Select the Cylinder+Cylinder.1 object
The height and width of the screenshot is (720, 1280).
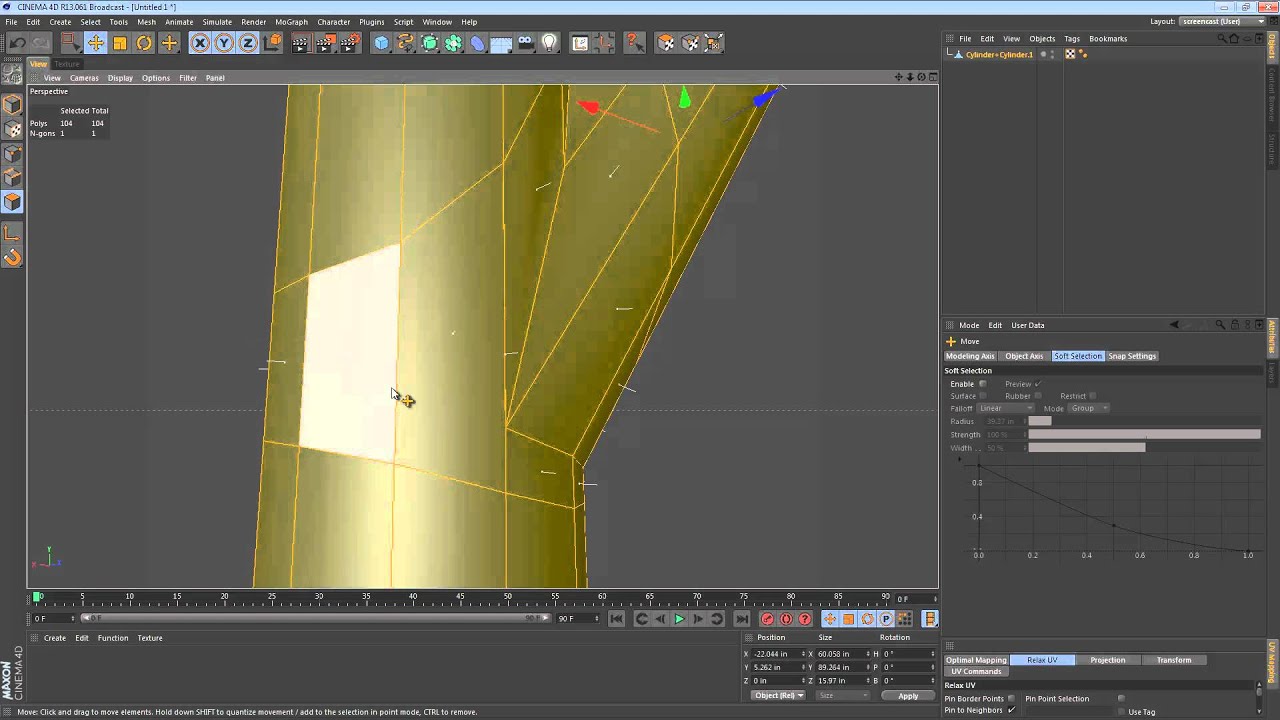pyautogui.click(x=999, y=55)
